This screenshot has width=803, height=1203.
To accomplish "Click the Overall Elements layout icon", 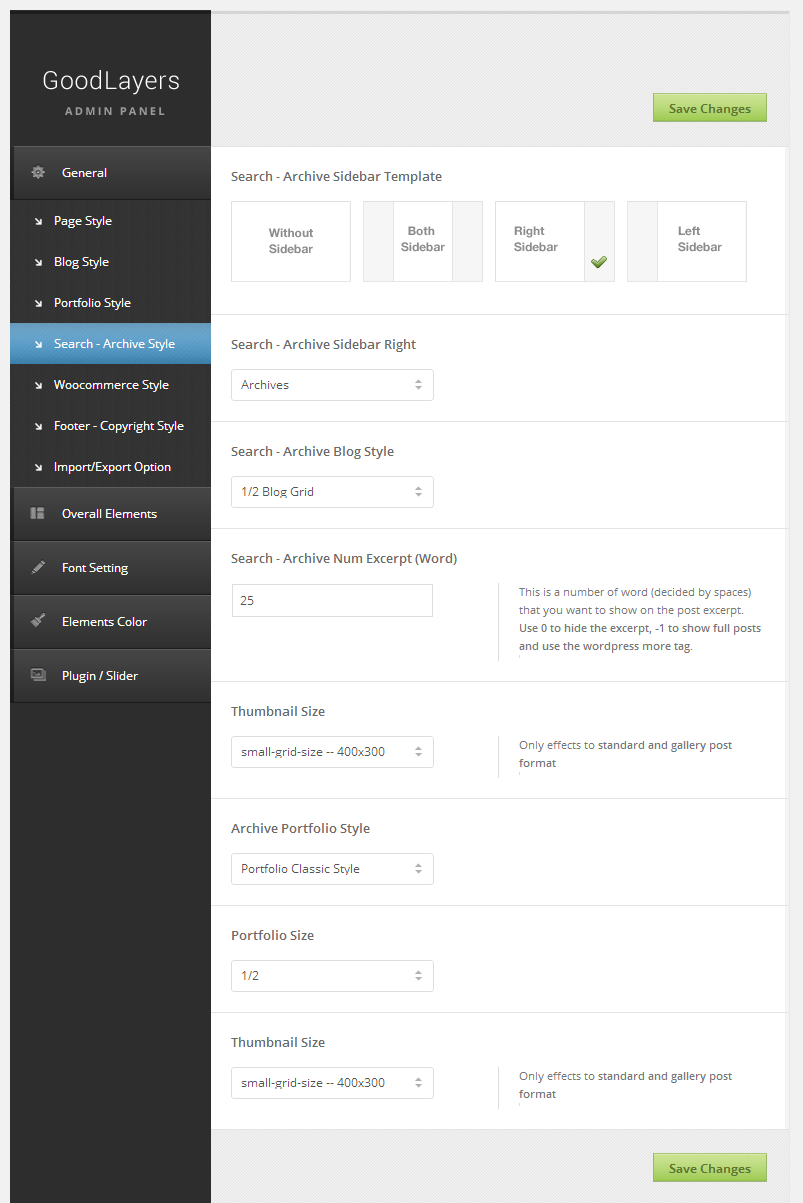I will tap(38, 514).
